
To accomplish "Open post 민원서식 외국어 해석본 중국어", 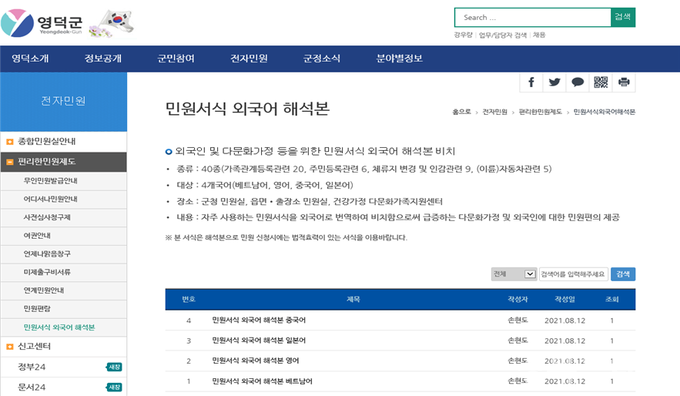I will (258, 320).
